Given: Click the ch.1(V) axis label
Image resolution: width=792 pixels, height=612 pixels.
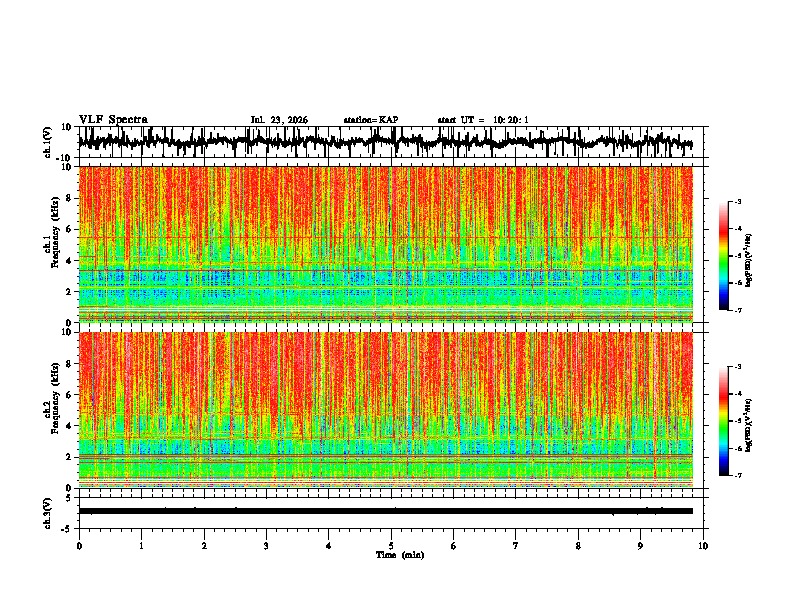Looking at the screenshot, I should [x=48, y=142].
